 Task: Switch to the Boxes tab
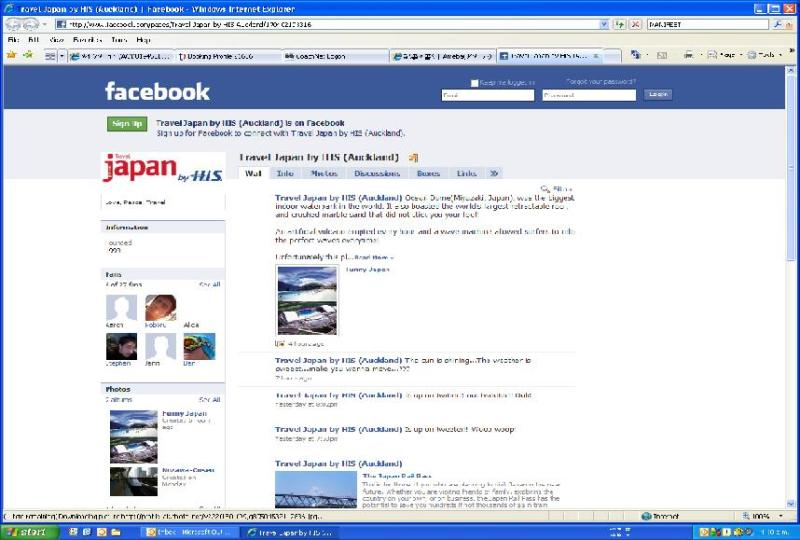(428, 173)
